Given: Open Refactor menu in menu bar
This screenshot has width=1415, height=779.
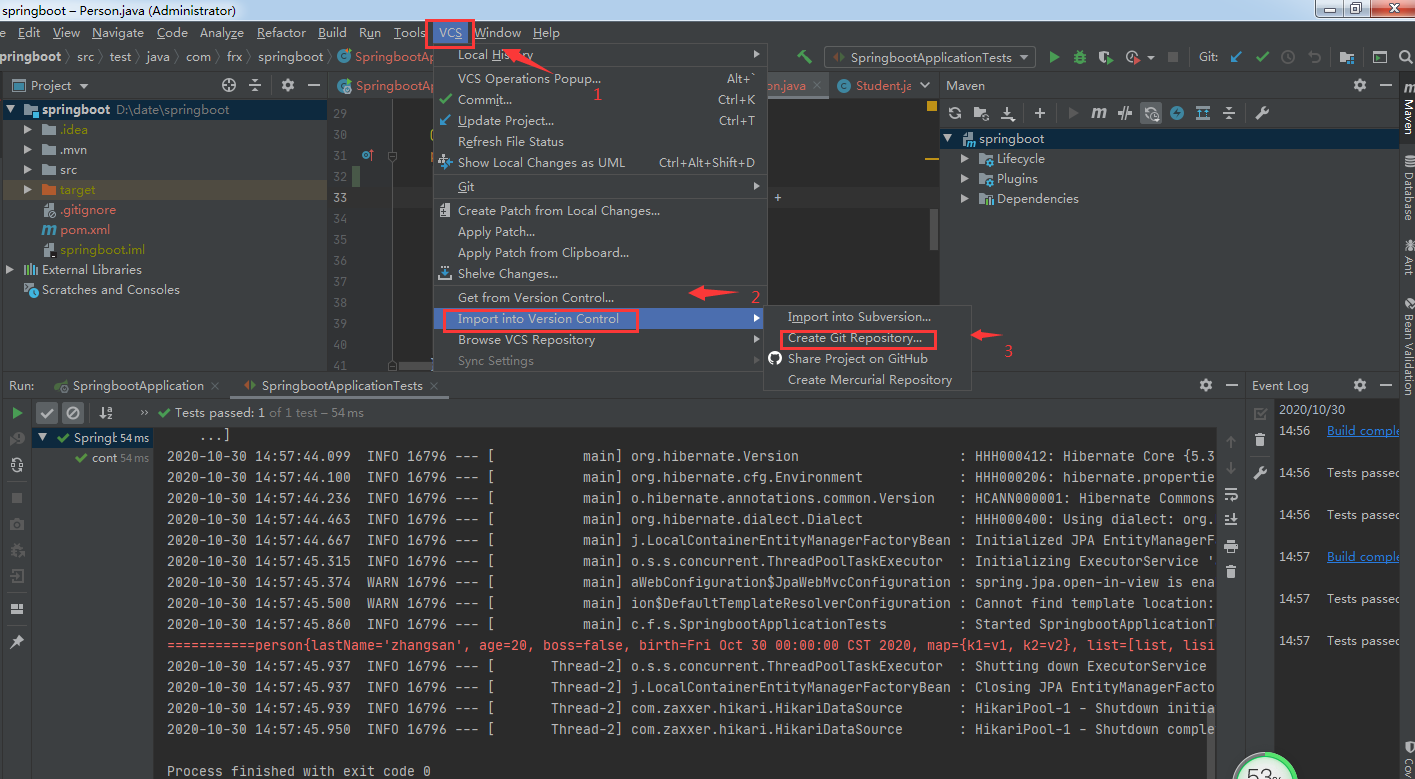Looking at the screenshot, I should coord(281,33).
